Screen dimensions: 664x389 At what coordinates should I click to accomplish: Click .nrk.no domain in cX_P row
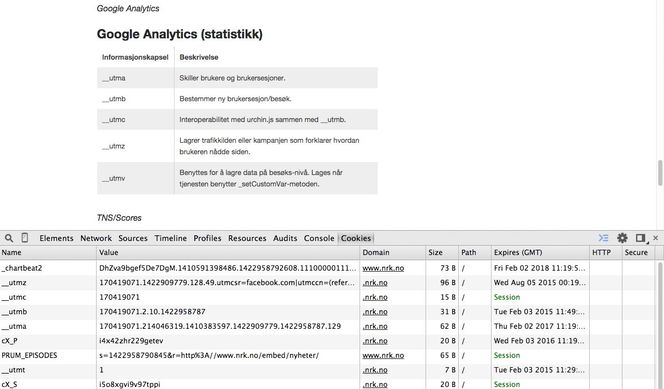click(375, 341)
